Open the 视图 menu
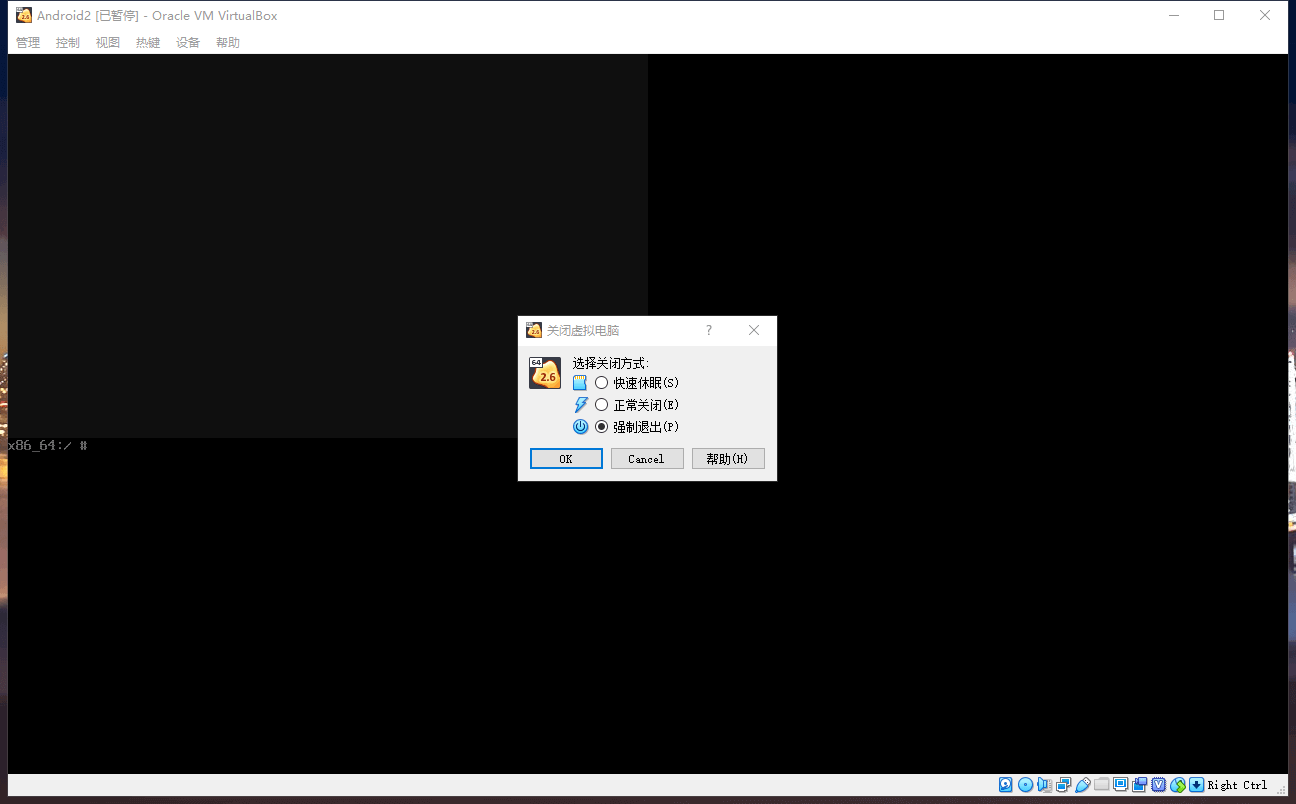This screenshot has height=804, width=1296. point(108,43)
